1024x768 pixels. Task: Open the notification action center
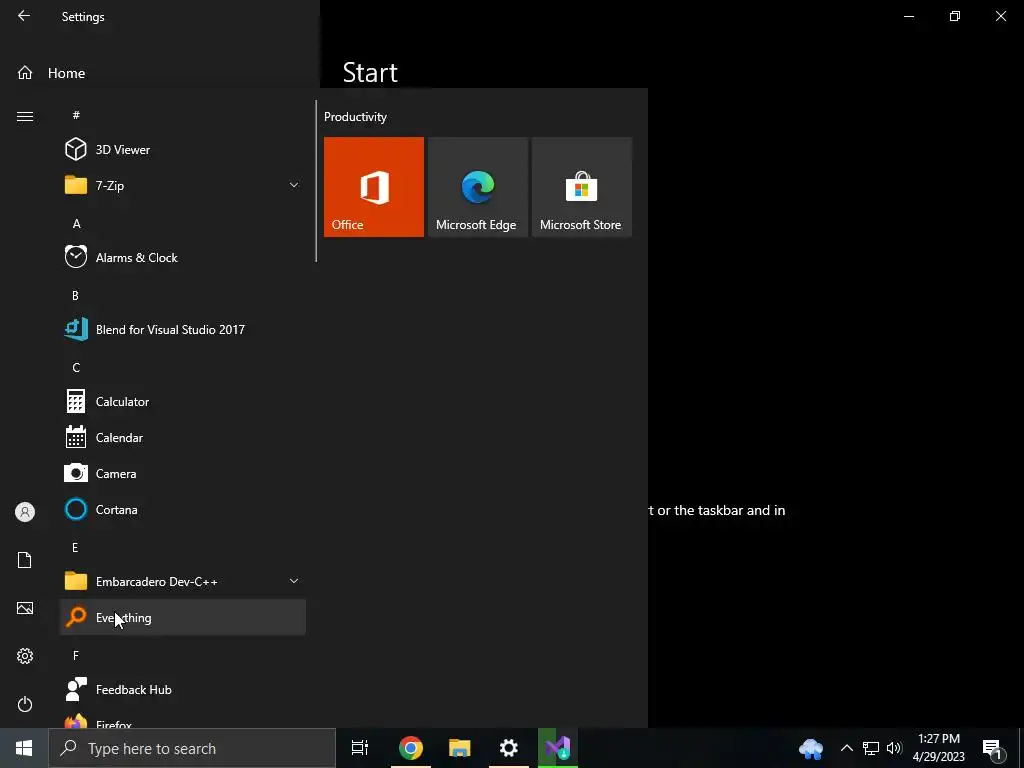[x=993, y=748]
